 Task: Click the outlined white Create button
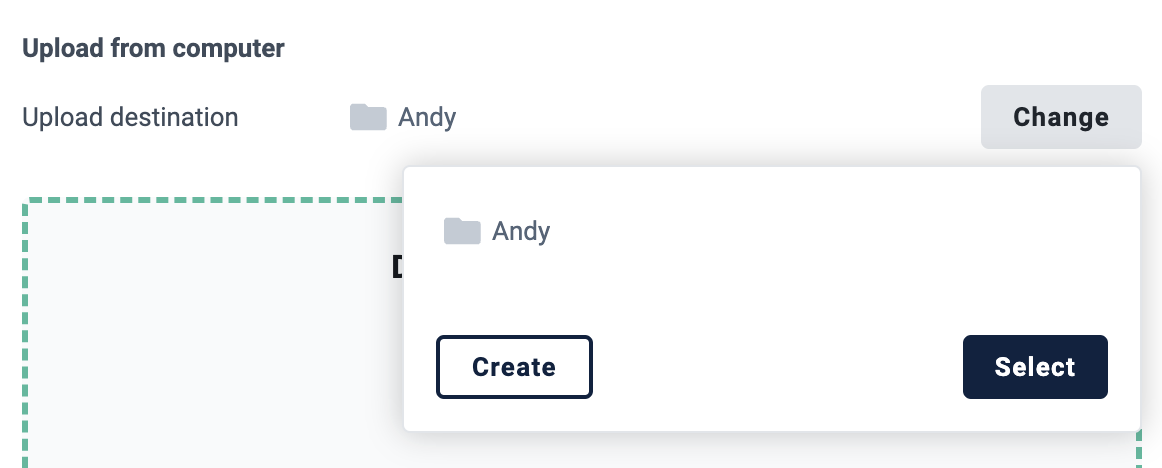tap(514, 367)
